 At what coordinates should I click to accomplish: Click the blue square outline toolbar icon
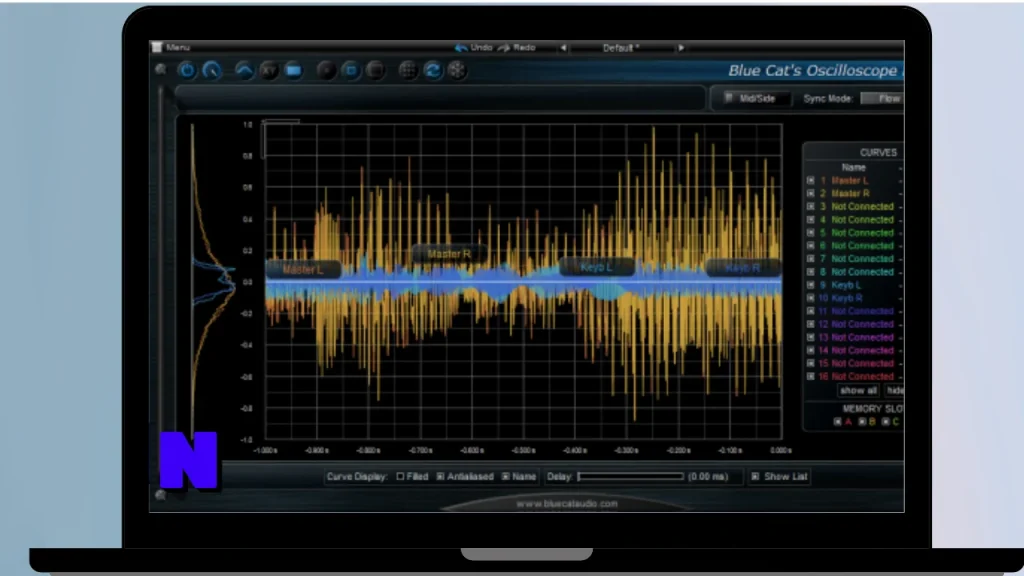(x=351, y=70)
